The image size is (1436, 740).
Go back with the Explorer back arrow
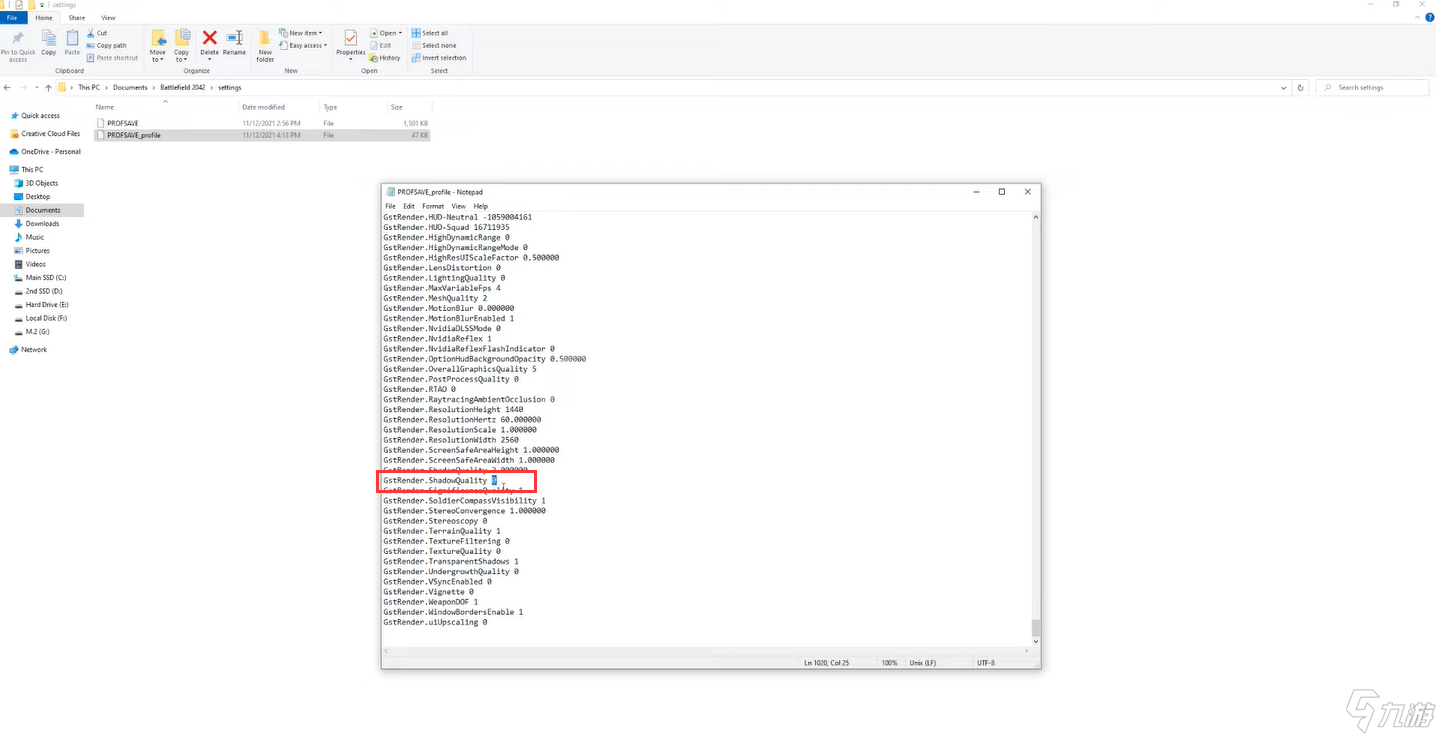click(x=7, y=88)
